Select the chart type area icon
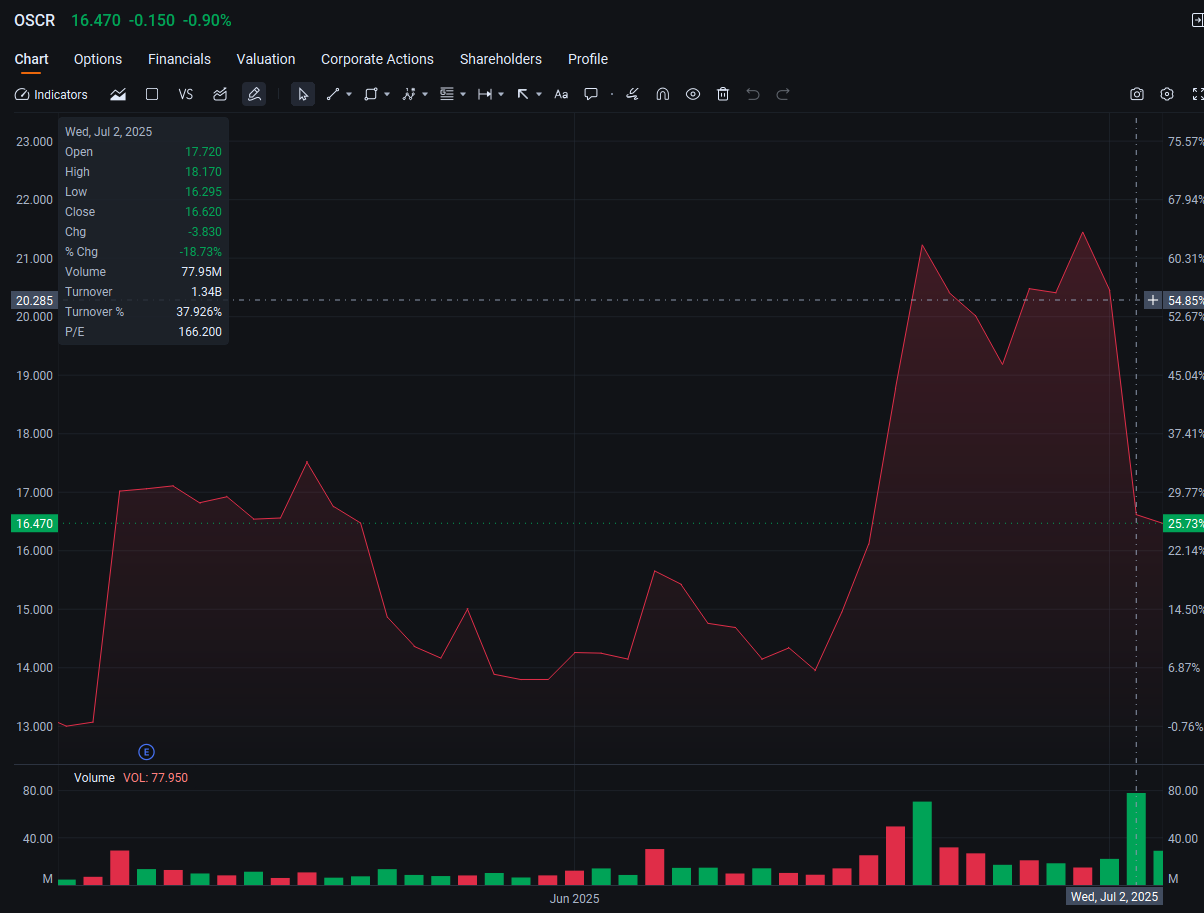The image size is (1204, 913). (x=118, y=94)
